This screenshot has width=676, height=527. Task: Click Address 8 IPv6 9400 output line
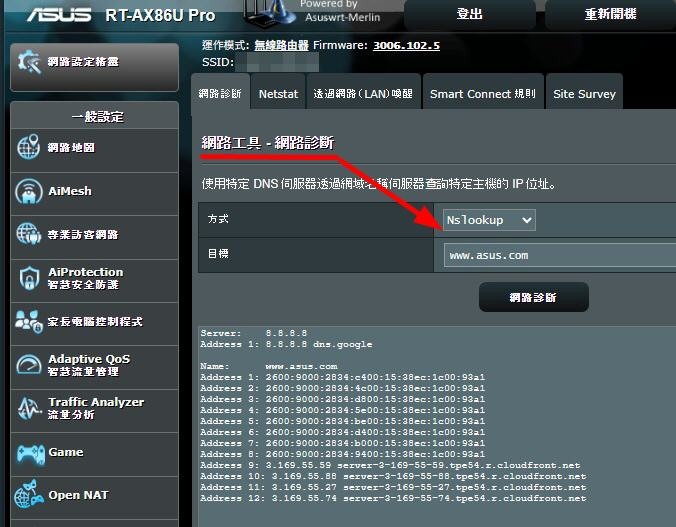coord(342,454)
